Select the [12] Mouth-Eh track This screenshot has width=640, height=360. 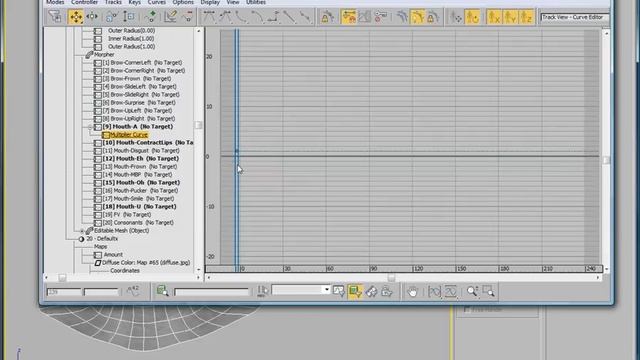tap(140, 158)
